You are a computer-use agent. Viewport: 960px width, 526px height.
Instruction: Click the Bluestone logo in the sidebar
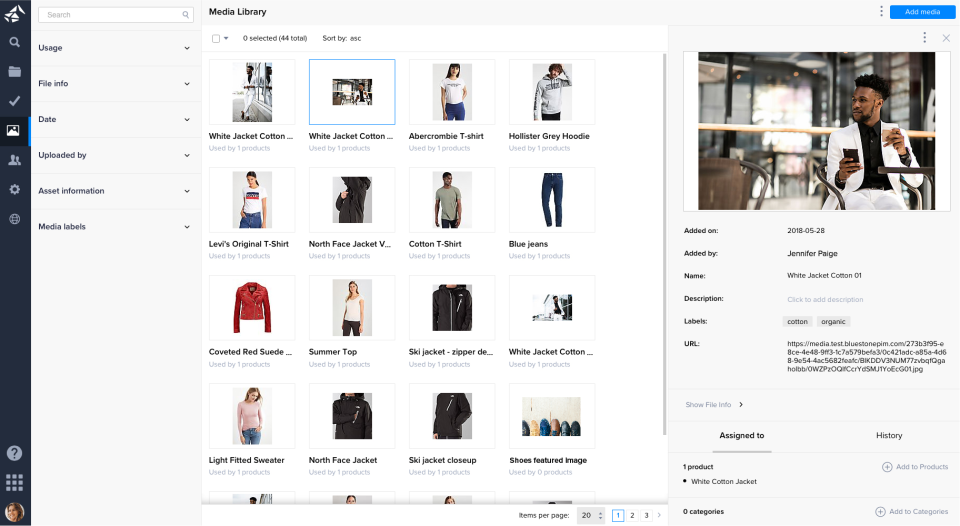coord(15,13)
